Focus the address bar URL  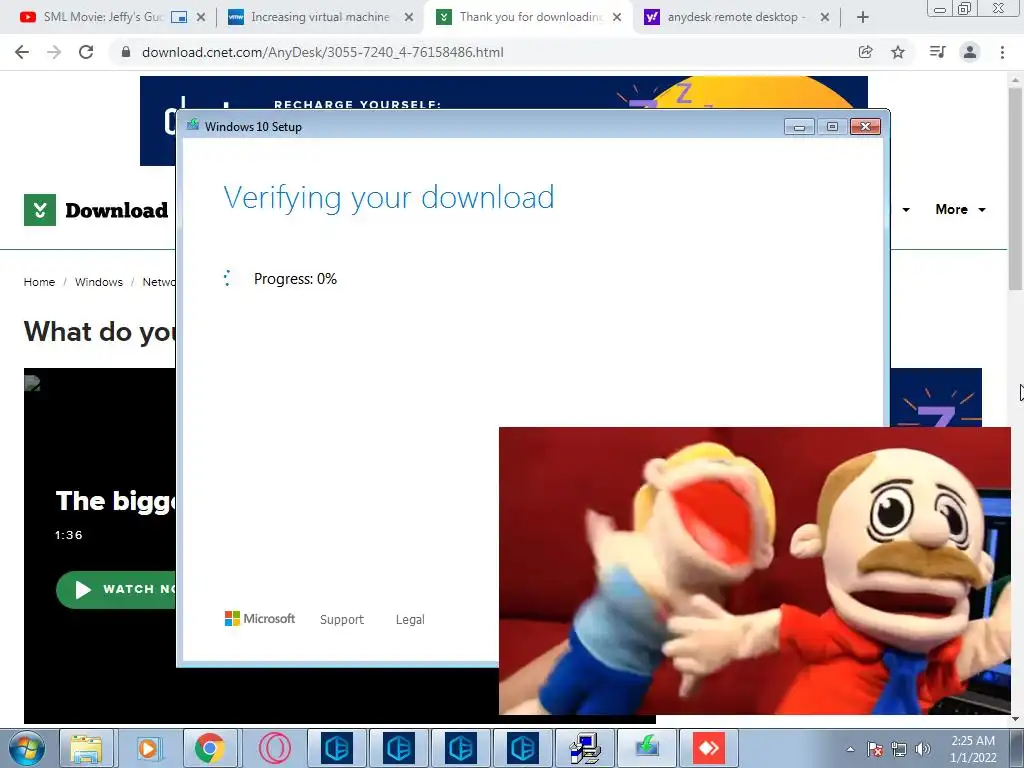[x=323, y=52]
